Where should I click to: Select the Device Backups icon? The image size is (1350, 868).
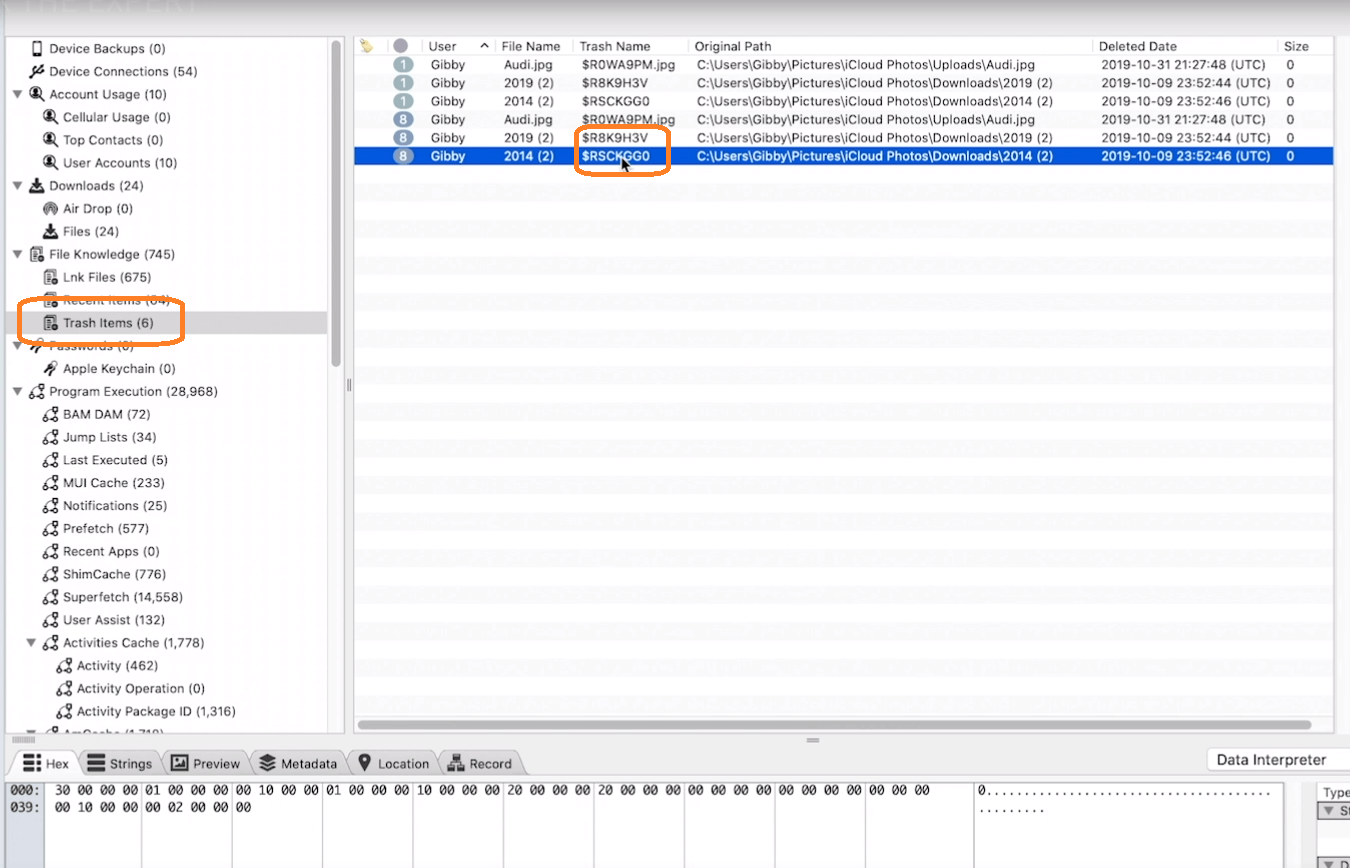click(x=39, y=47)
